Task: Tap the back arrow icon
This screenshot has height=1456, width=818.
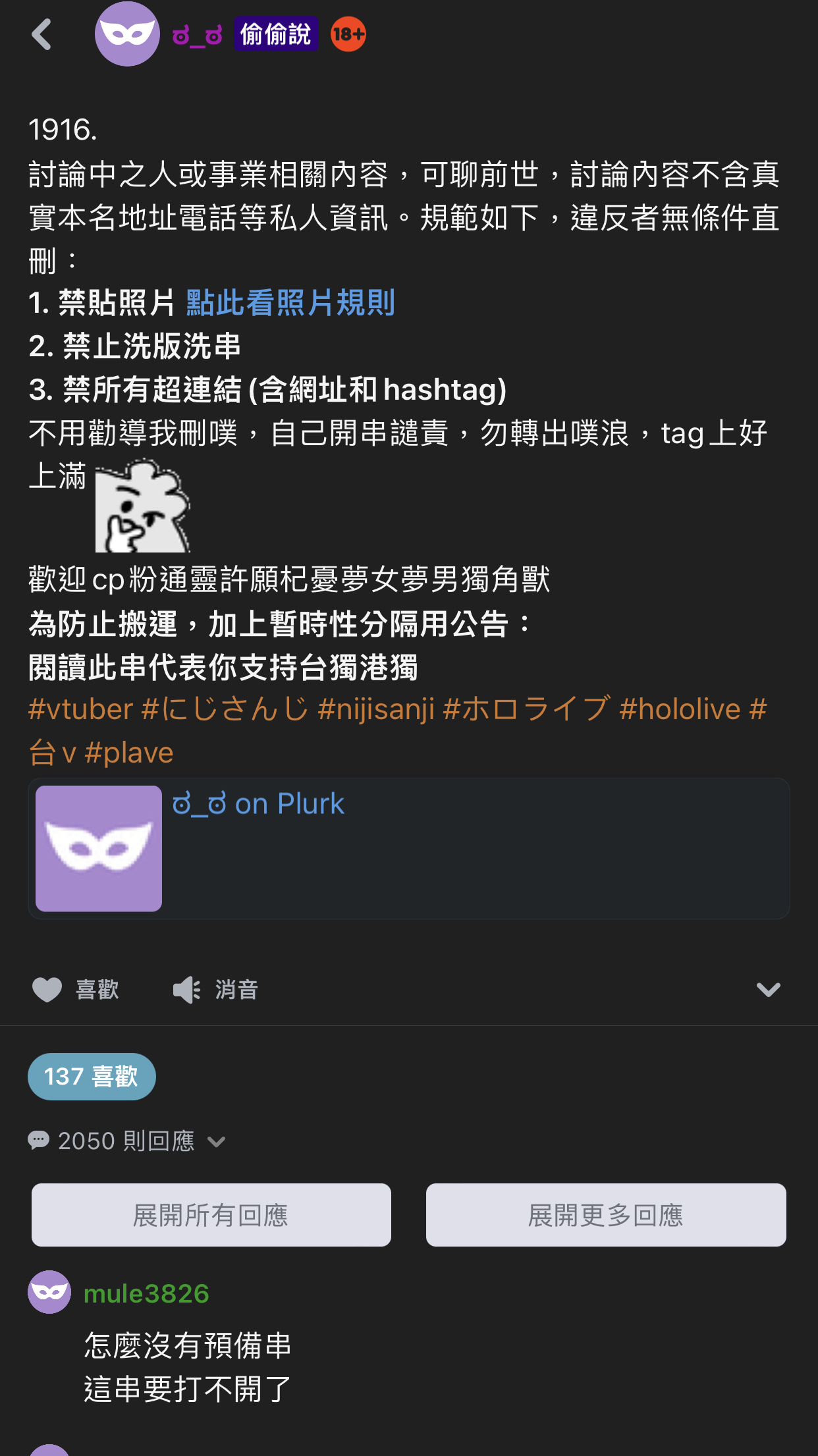Action: [x=41, y=34]
